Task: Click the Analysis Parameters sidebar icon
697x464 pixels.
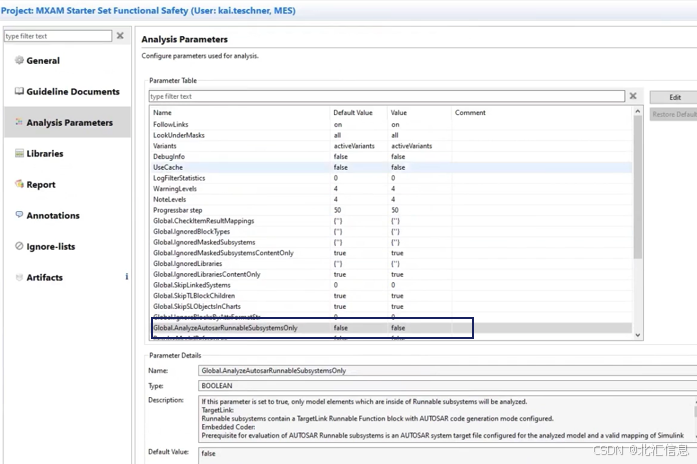Action: (19, 122)
